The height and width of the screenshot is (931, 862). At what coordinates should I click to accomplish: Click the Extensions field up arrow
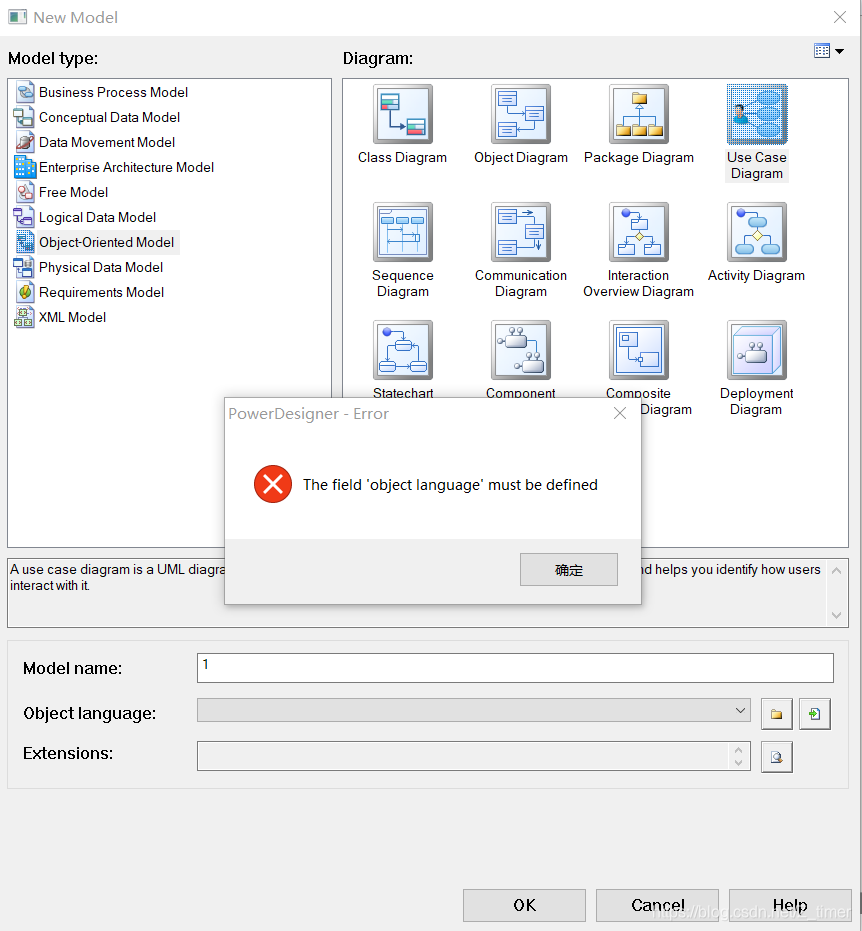(739, 750)
